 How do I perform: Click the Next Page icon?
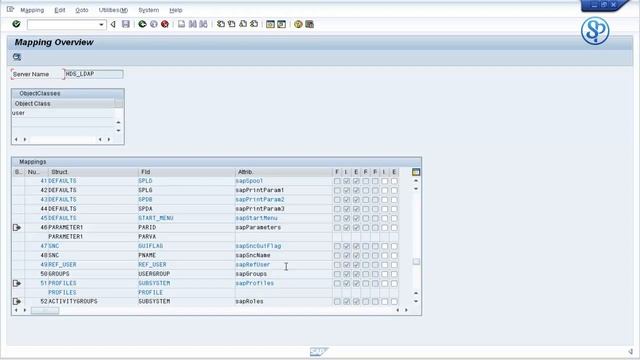[243, 24]
